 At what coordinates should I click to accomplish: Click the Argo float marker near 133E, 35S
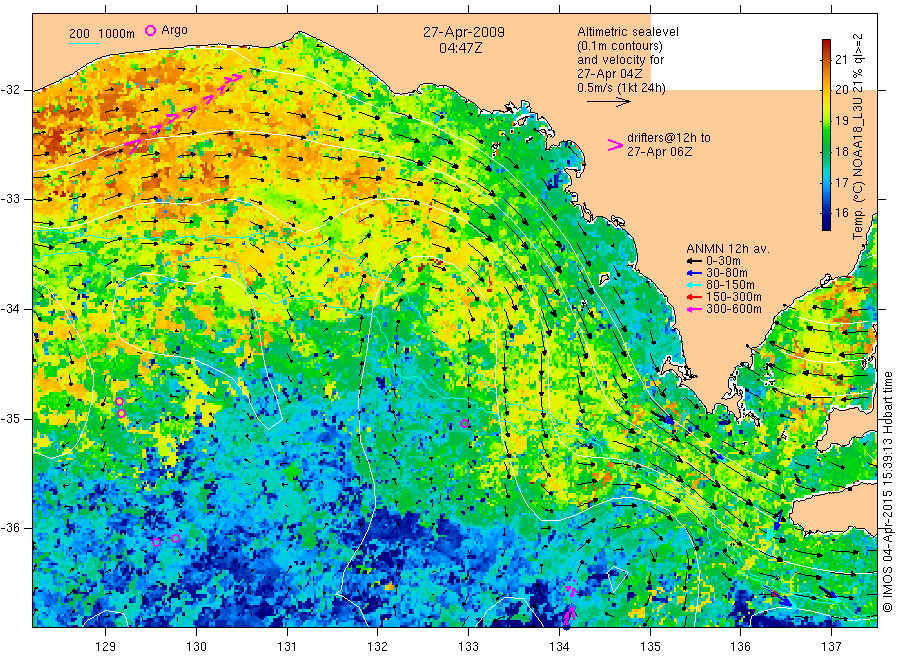click(x=465, y=424)
